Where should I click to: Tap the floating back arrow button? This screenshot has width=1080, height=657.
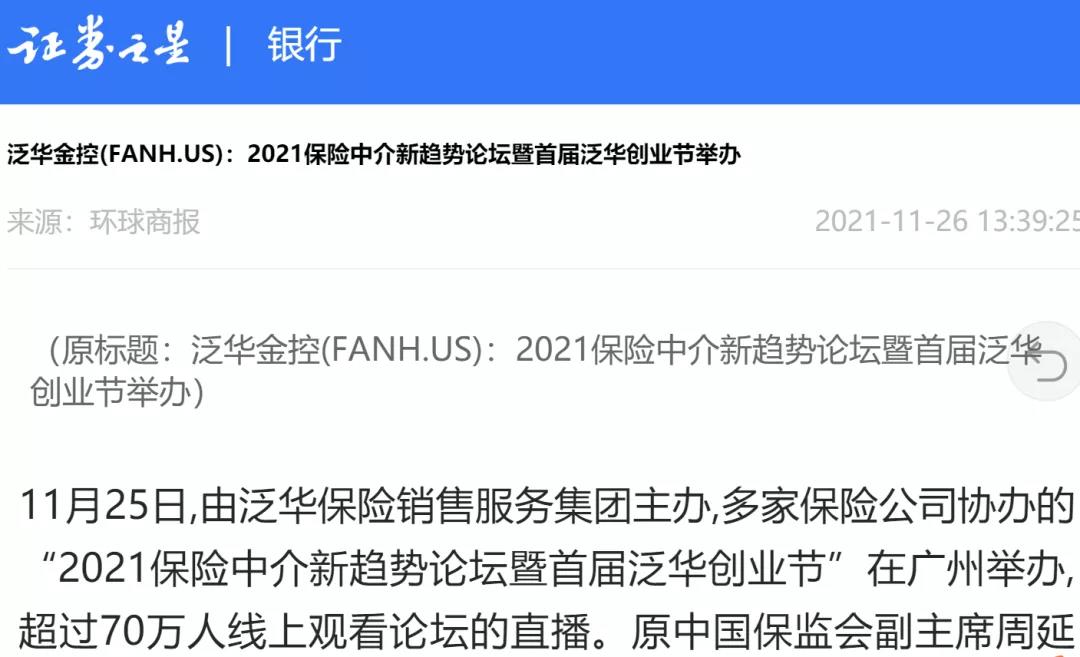point(1047,361)
